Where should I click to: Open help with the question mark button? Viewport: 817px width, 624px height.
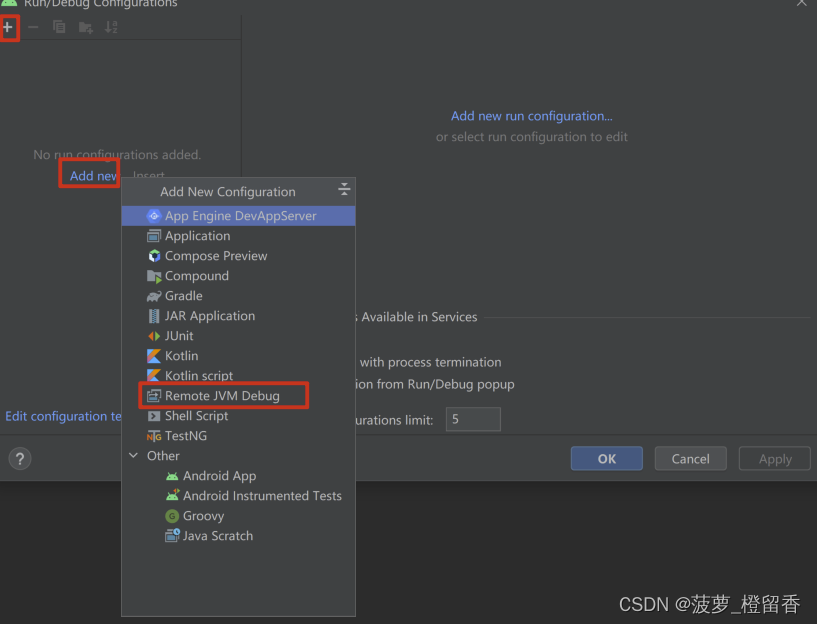20,459
